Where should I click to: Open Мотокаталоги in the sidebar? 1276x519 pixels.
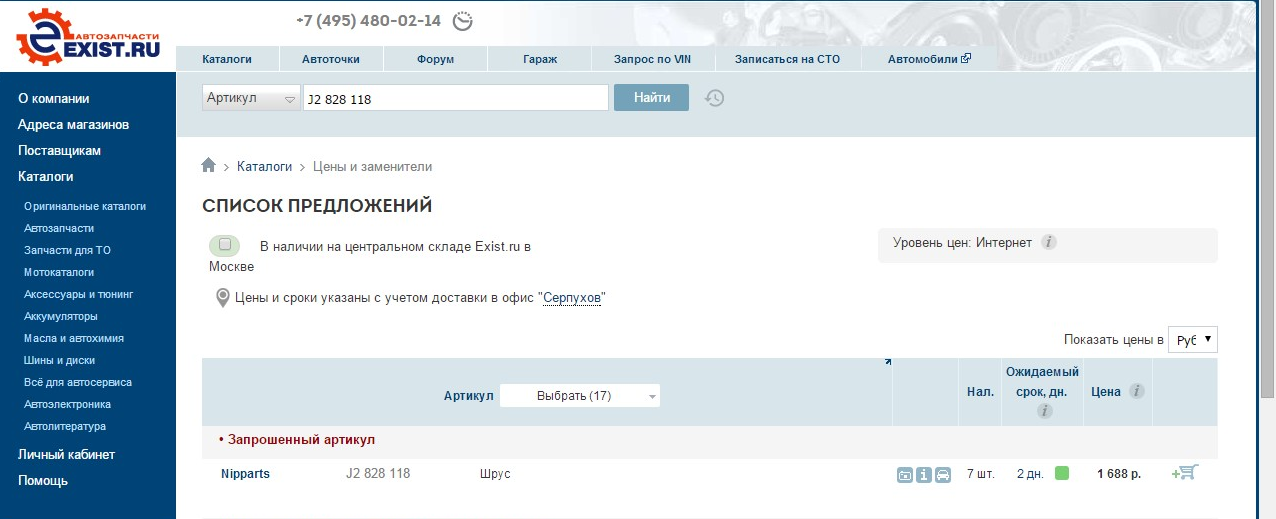tap(59, 272)
